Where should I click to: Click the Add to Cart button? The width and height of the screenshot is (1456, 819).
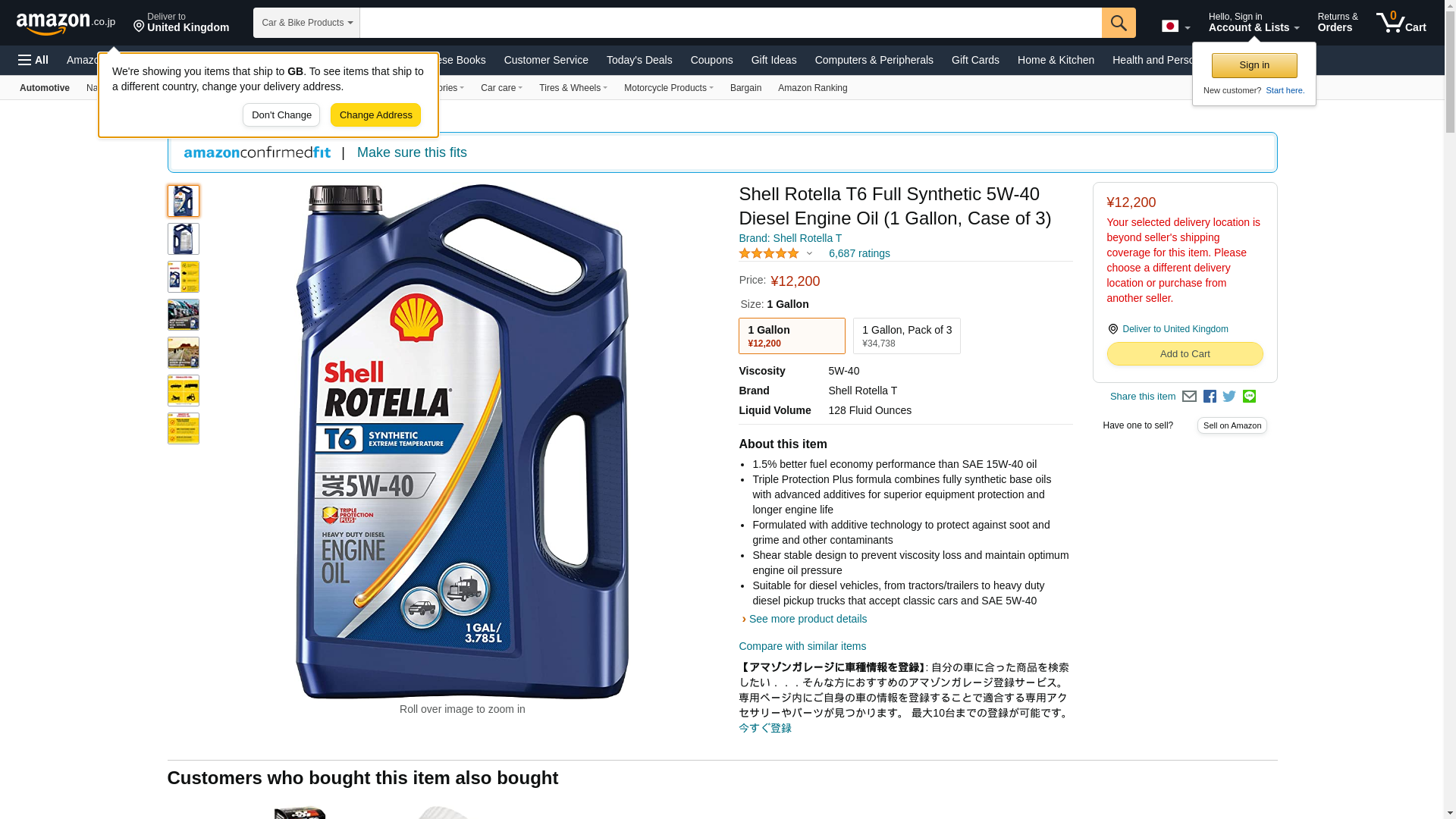[1185, 354]
